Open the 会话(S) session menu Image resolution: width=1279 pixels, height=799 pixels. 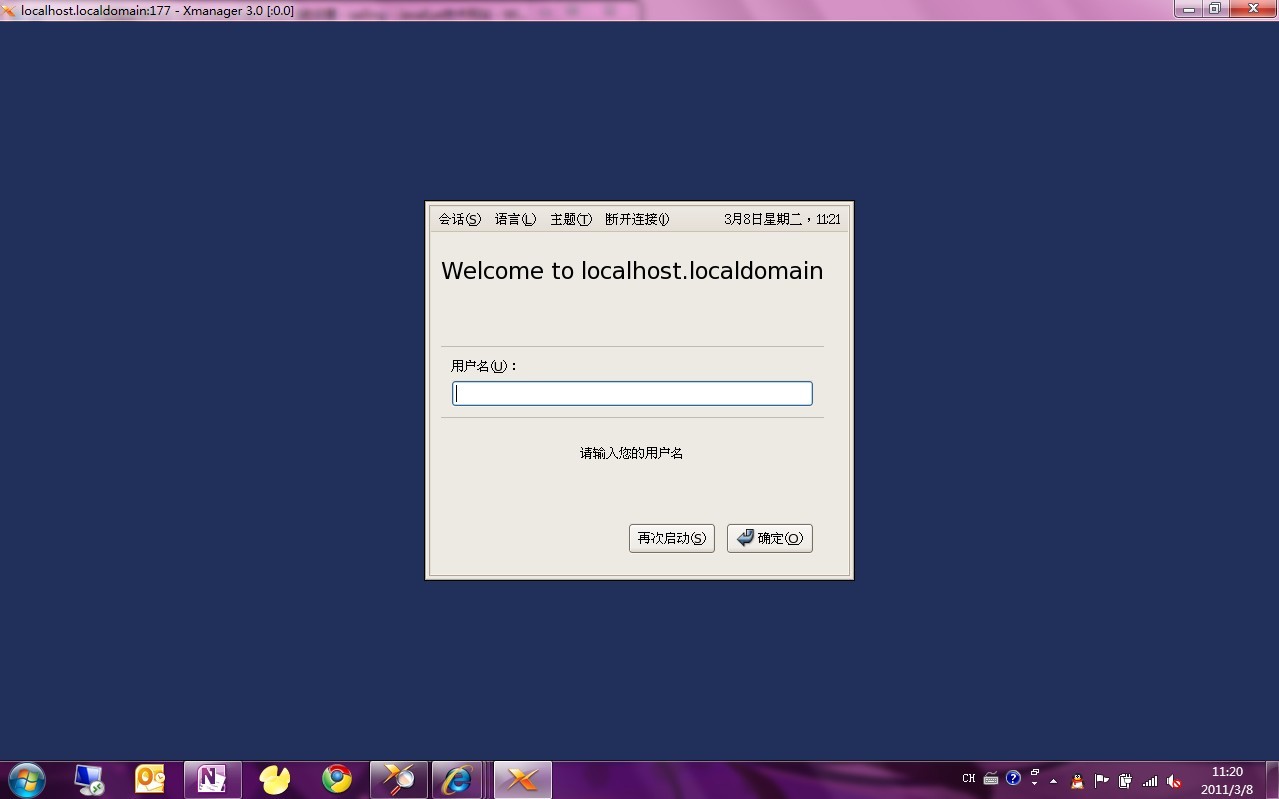point(459,219)
